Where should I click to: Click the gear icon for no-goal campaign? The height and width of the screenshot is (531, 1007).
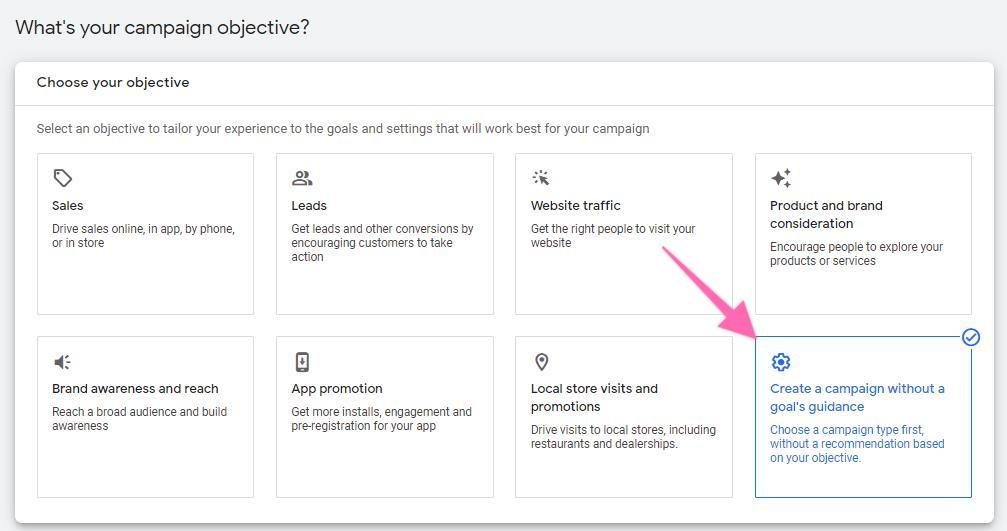point(781,362)
